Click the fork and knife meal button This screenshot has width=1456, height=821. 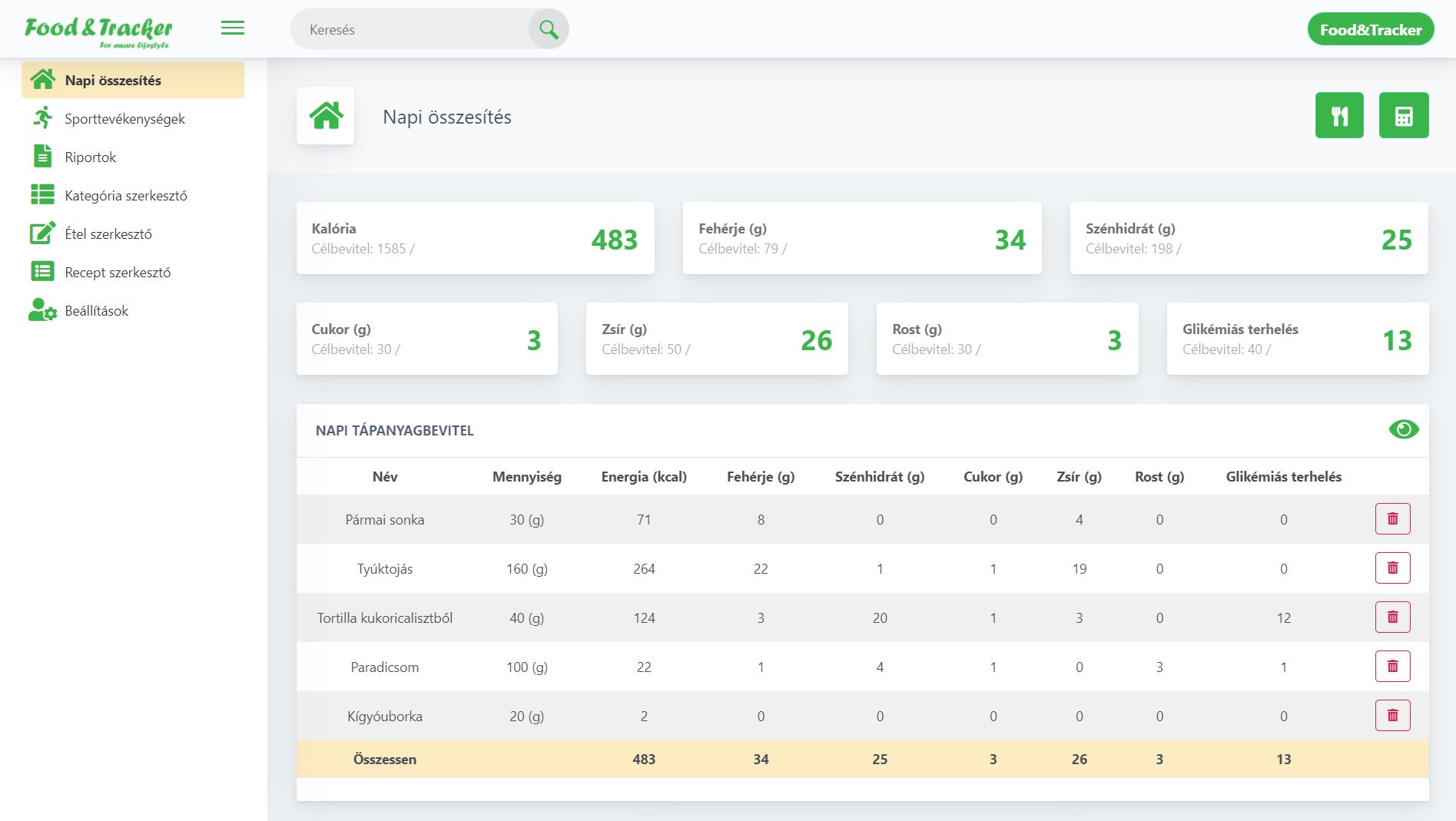pyautogui.click(x=1339, y=115)
